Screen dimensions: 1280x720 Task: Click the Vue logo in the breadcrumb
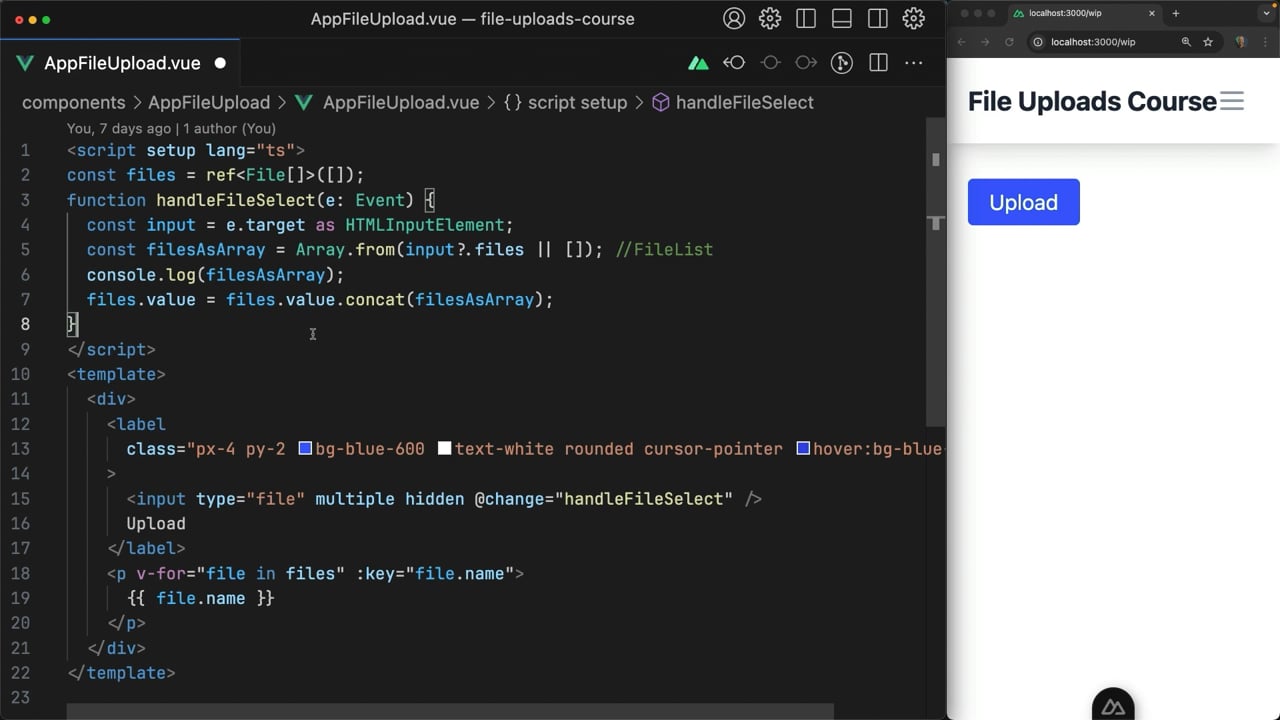304,102
